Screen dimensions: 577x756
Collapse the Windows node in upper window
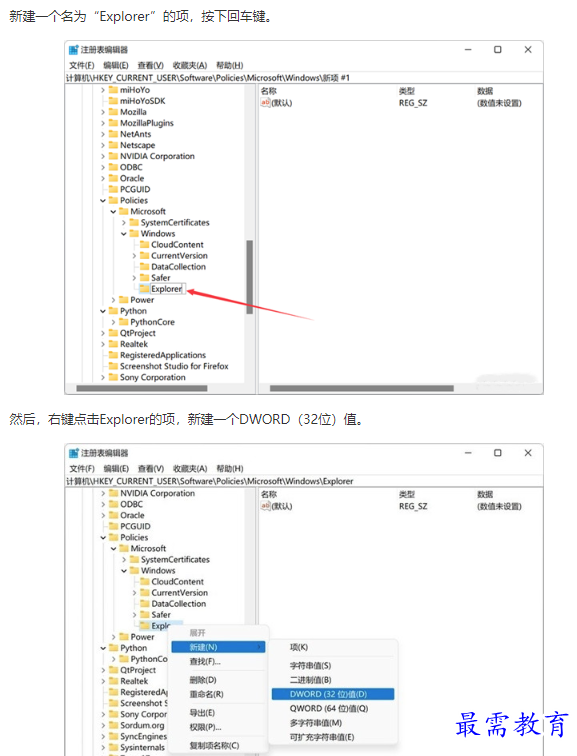tap(124, 234)
